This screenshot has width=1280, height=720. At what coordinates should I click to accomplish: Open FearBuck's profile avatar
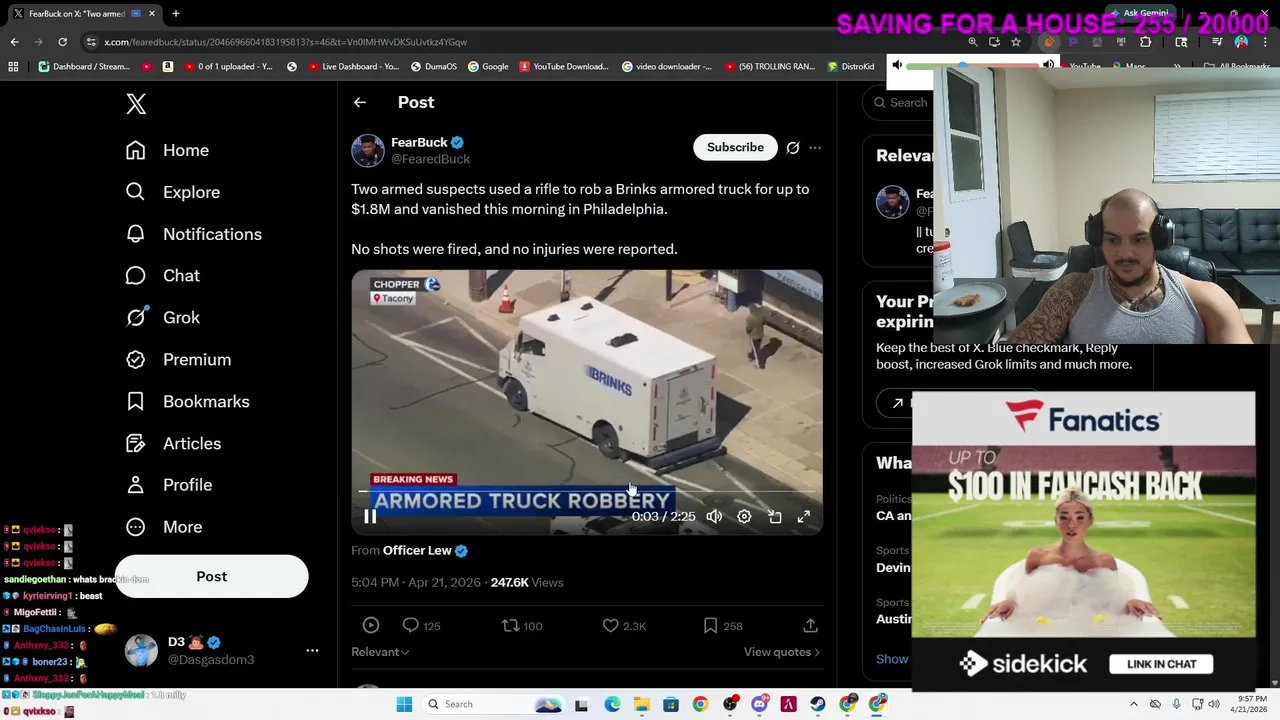368,150
